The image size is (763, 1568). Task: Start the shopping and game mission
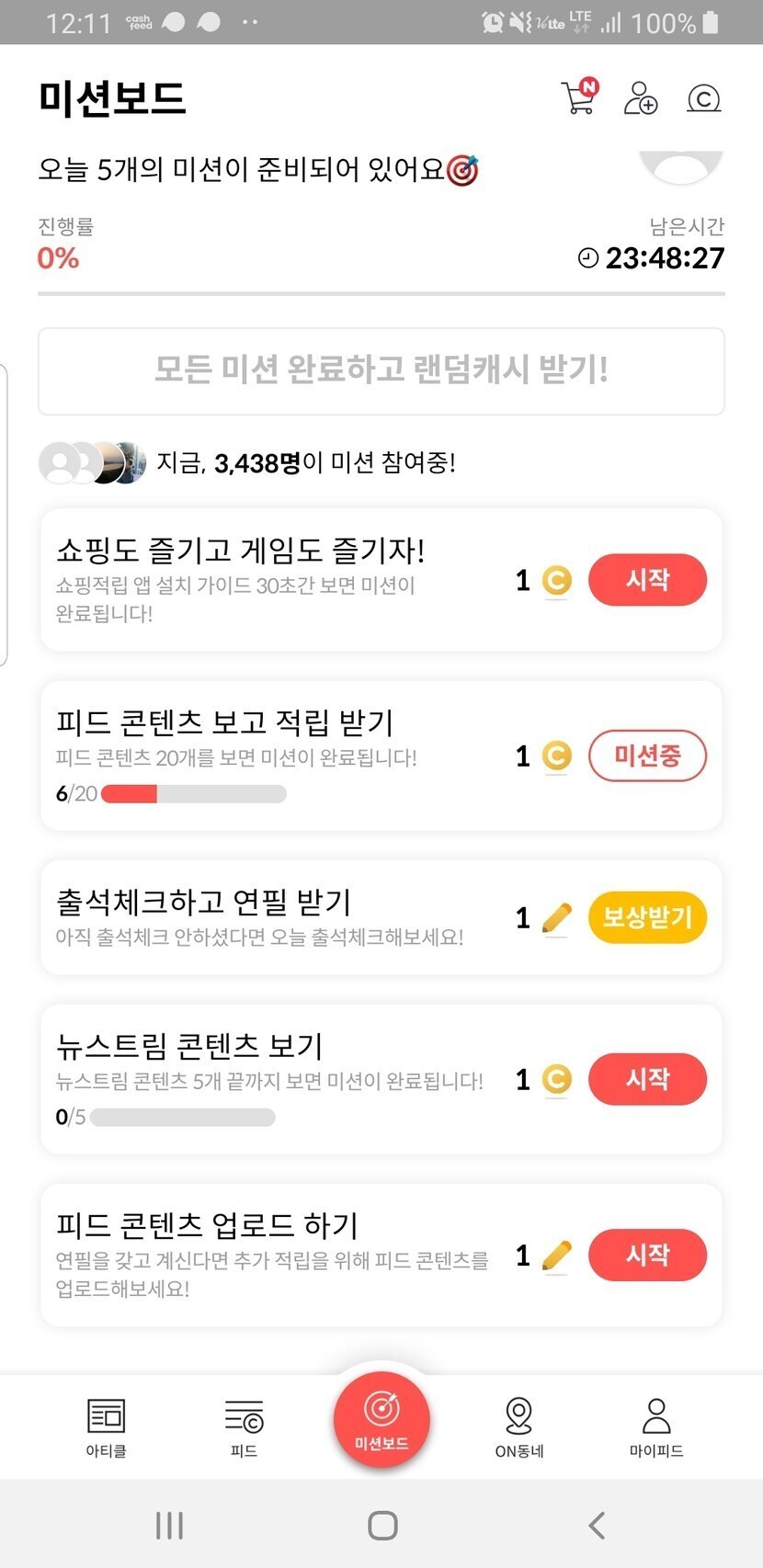[647, 580]
